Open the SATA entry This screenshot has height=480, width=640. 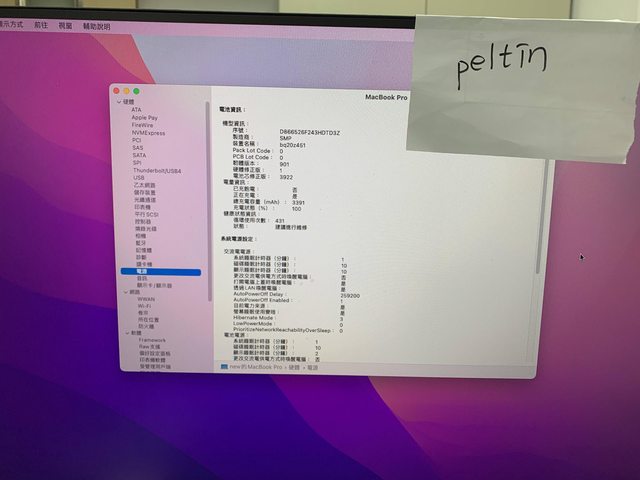(139, 156)
